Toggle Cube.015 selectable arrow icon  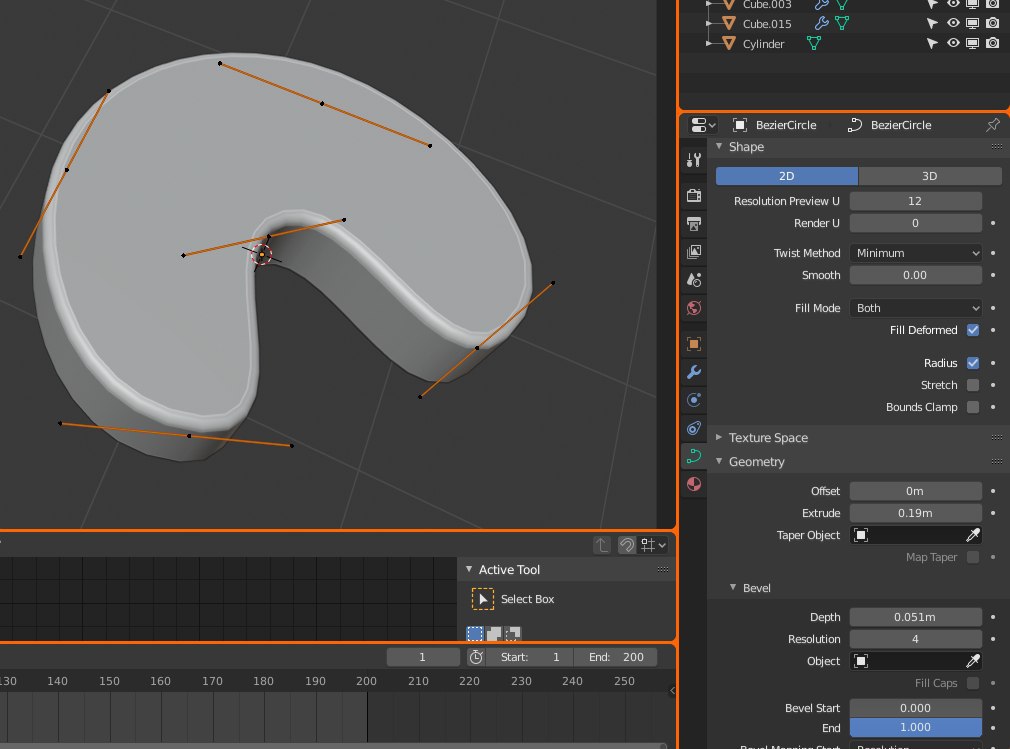[x=932, y=23]
